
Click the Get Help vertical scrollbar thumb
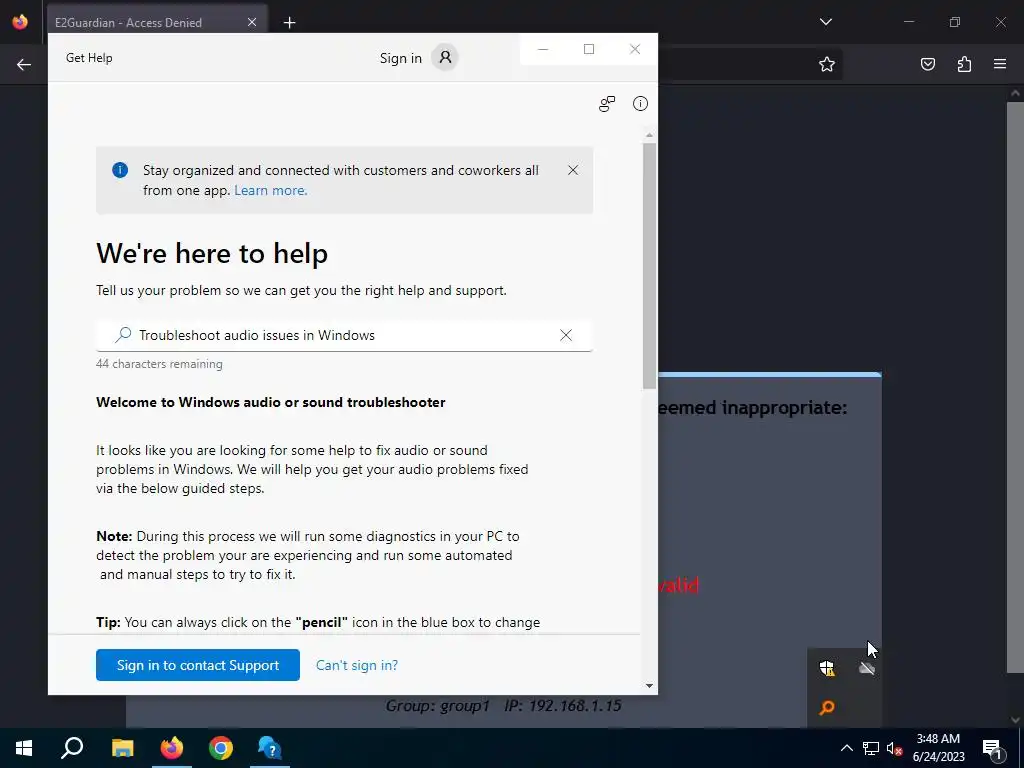[x=649, y=266]
